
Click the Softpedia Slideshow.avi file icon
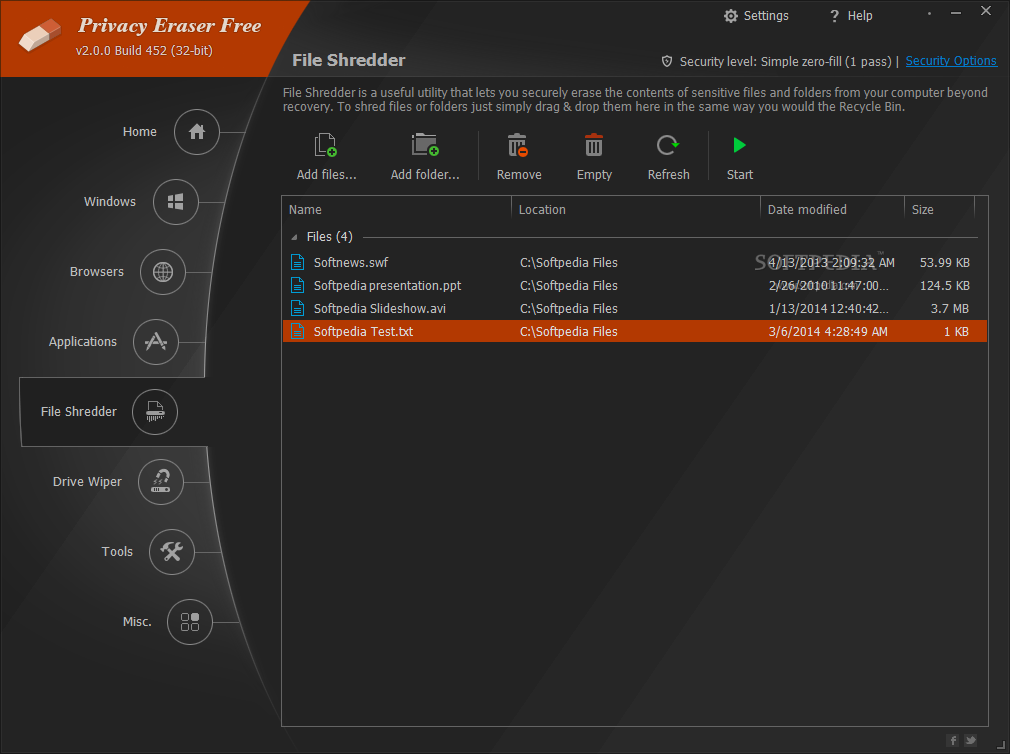point(298,308)
